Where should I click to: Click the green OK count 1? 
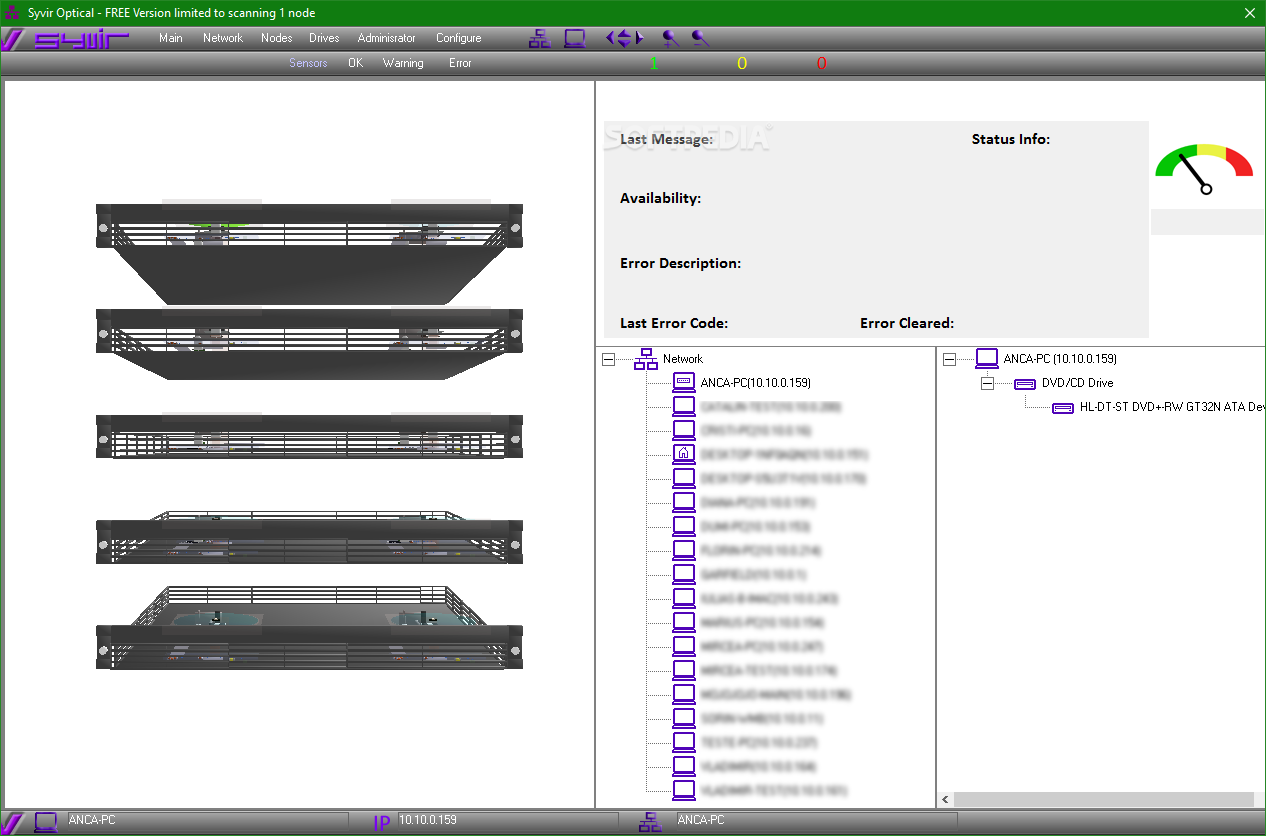654,64
